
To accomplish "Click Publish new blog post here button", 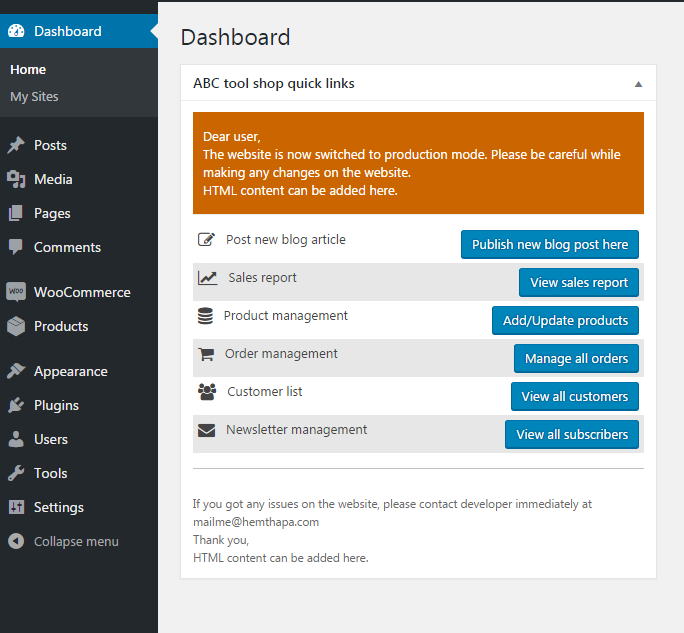I will coord(550,244).
